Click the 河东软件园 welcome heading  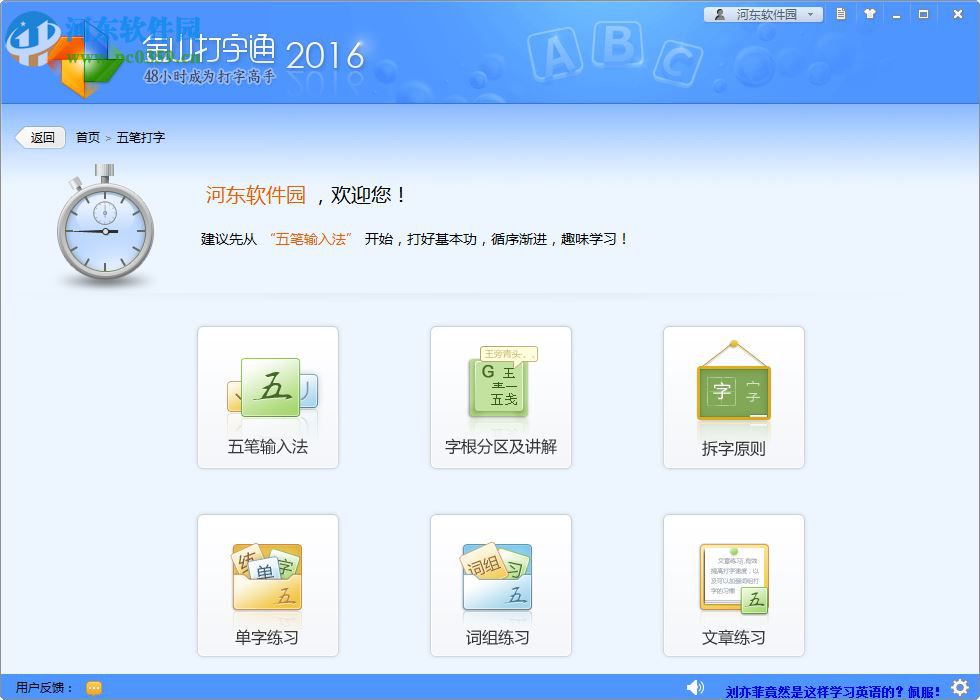pos(254,195)
